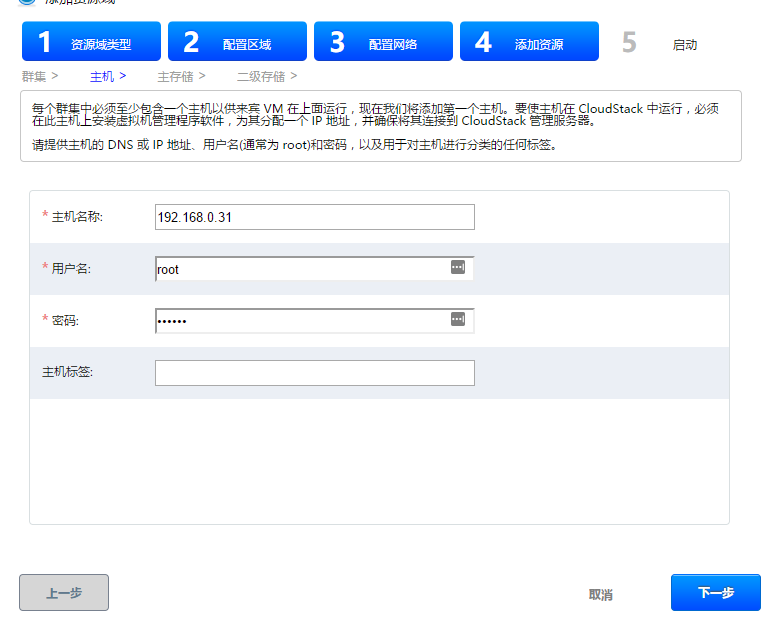Click the 主机标签 field label text
766x623 pixels.
point(67,373)
